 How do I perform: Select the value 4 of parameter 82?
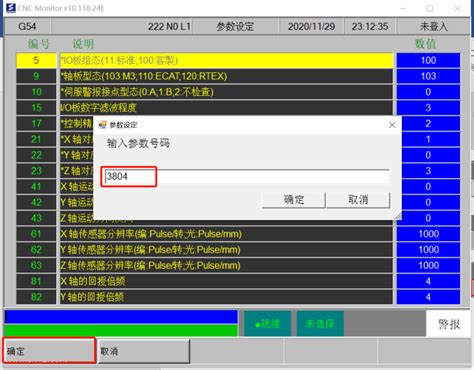[428, 297]
